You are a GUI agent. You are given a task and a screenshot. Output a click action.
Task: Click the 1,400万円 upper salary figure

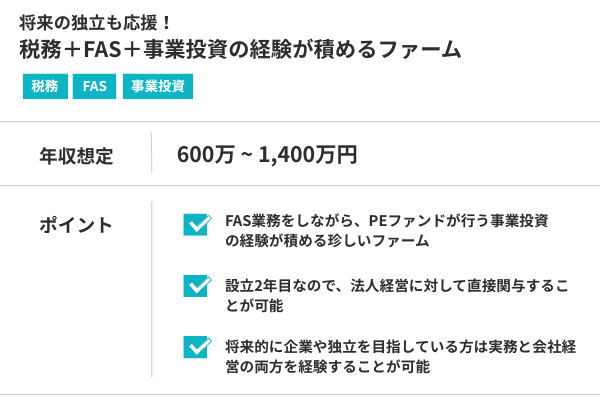(307, 155)
